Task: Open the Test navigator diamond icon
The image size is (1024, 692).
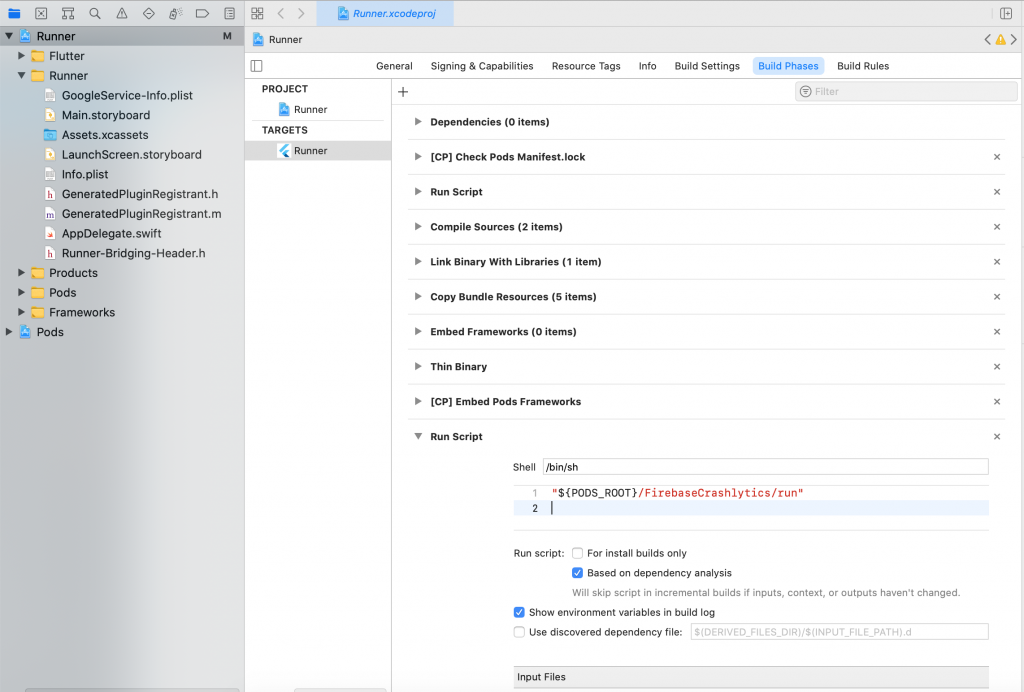Action: coord(149,13)
